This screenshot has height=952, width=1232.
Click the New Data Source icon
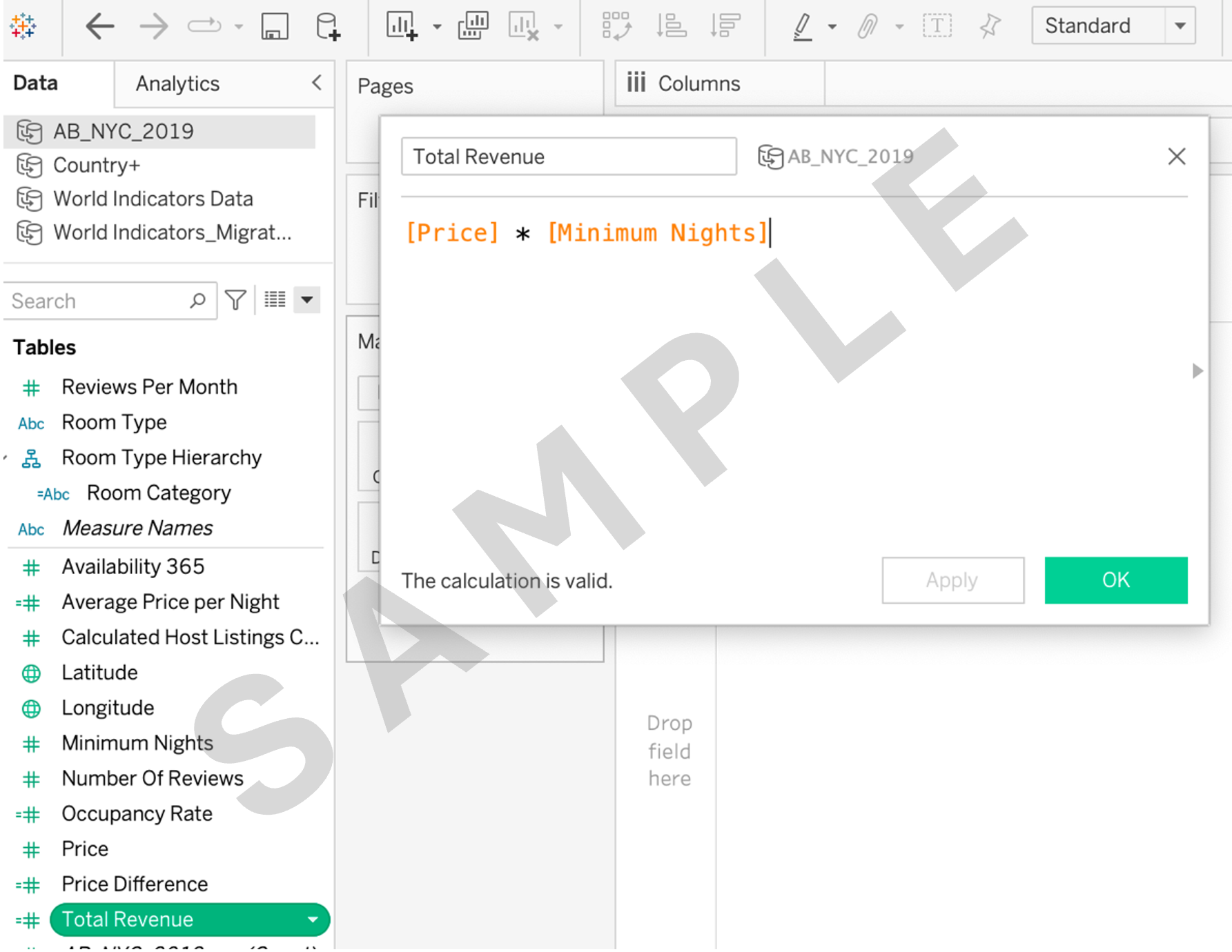coord(327,27)
